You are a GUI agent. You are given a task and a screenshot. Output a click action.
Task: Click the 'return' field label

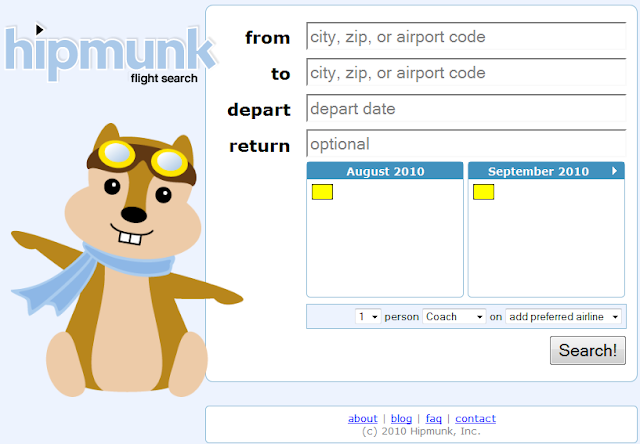260,146
